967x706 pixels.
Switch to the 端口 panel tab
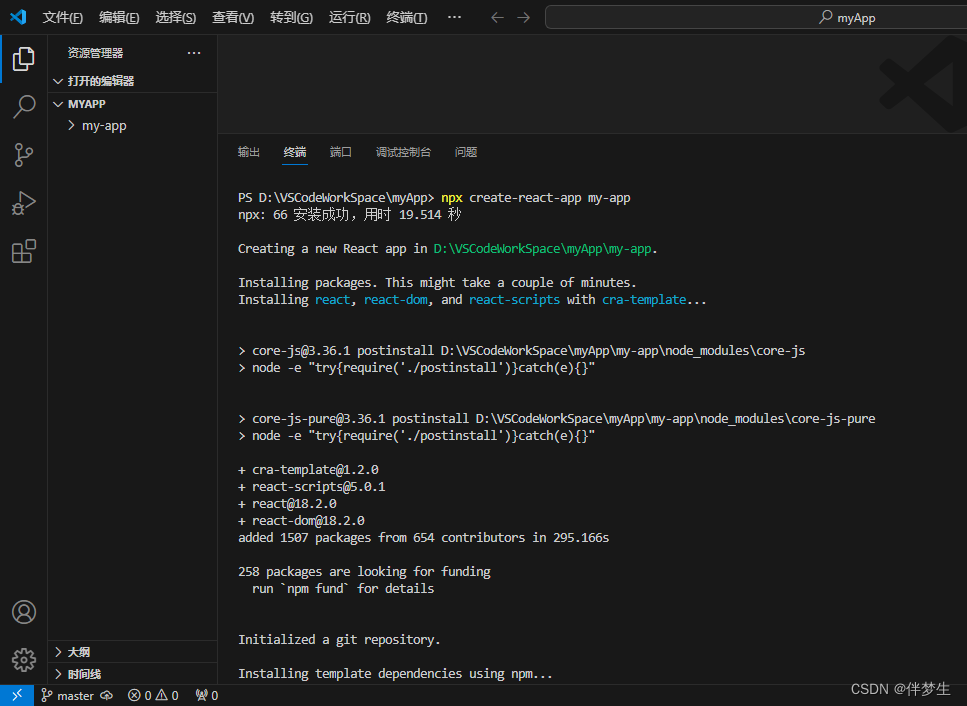pyautogui.click(x=340, y=152)
